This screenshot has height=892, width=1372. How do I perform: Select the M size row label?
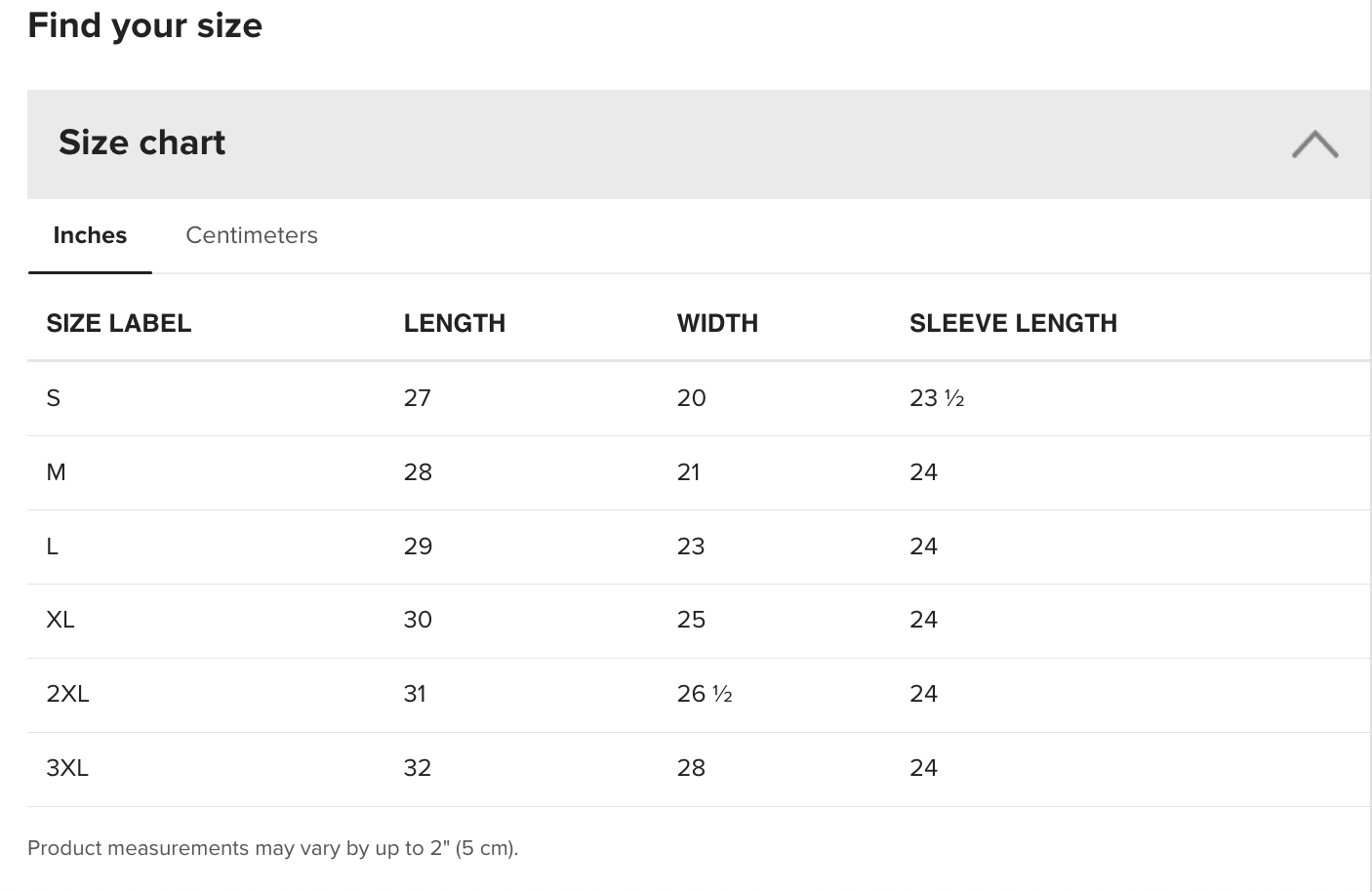click(x=56, y=472)
